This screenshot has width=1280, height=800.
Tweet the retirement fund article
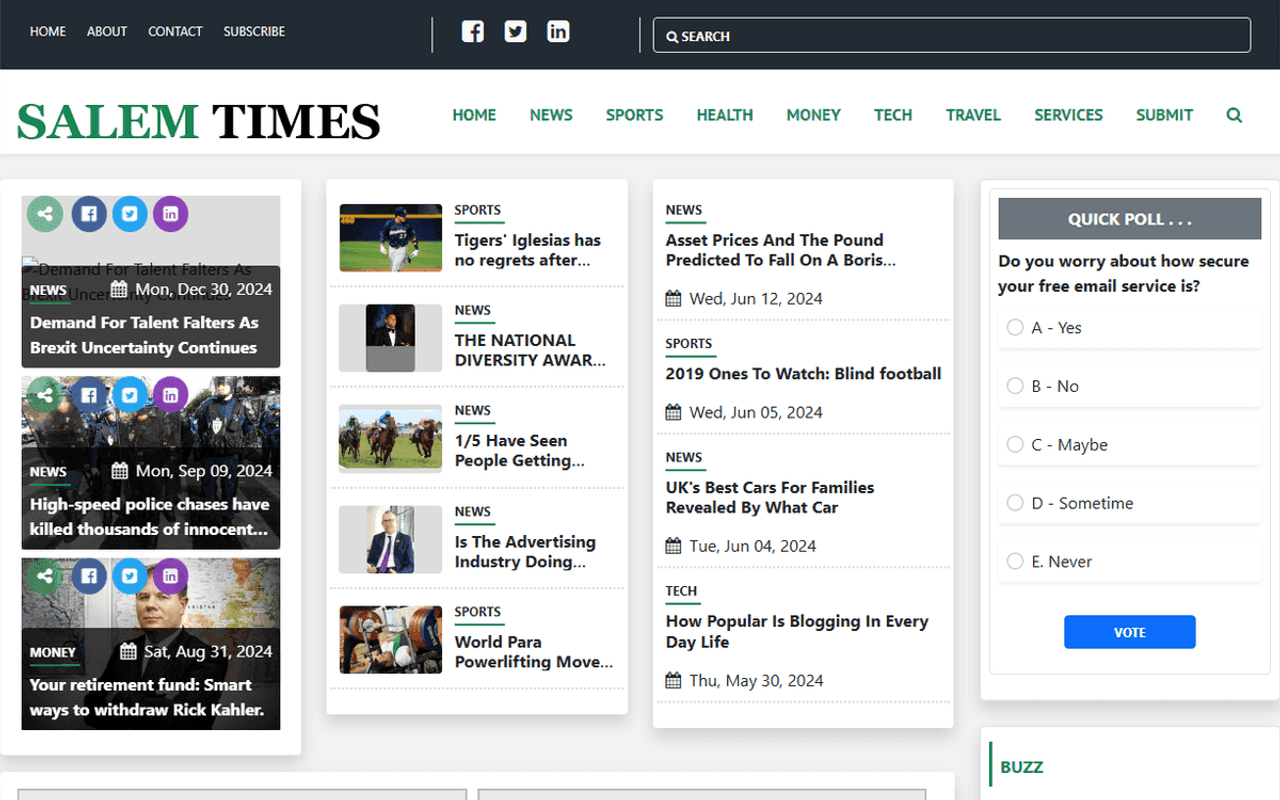[x=130, y=576]
